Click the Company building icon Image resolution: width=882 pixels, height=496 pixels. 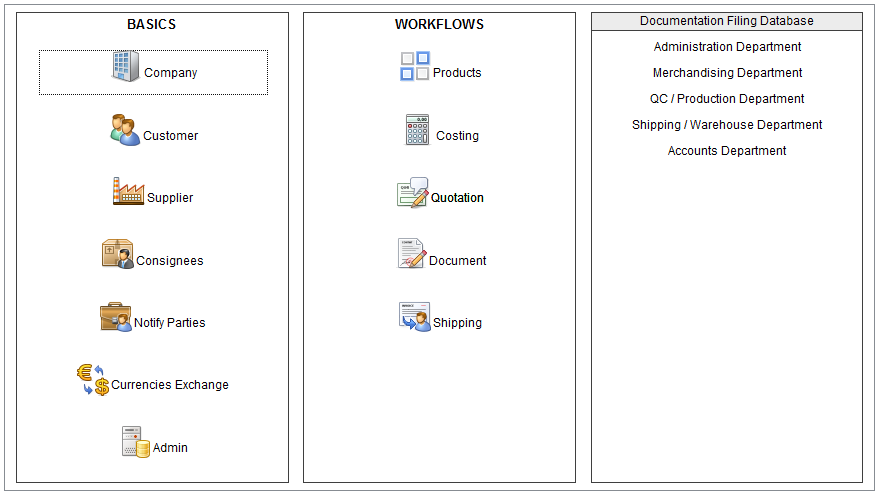[125, 67]
